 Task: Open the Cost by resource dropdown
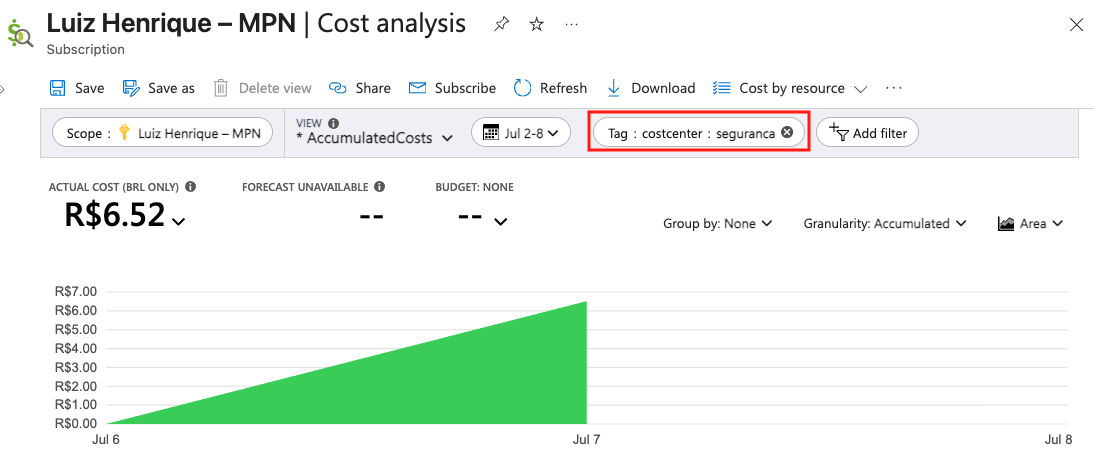(x=790, y=88)
